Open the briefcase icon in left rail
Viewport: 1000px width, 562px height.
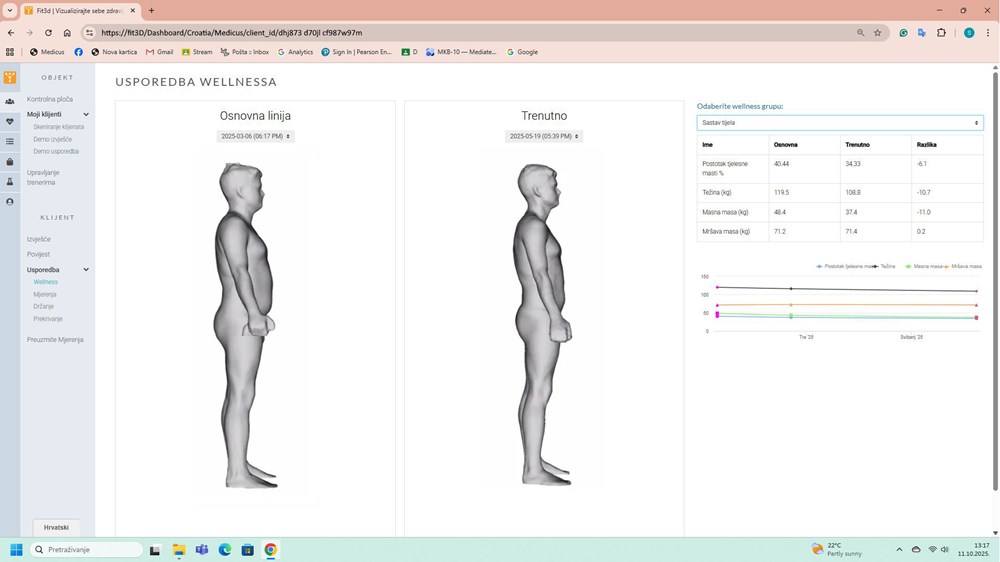point(10,162)
